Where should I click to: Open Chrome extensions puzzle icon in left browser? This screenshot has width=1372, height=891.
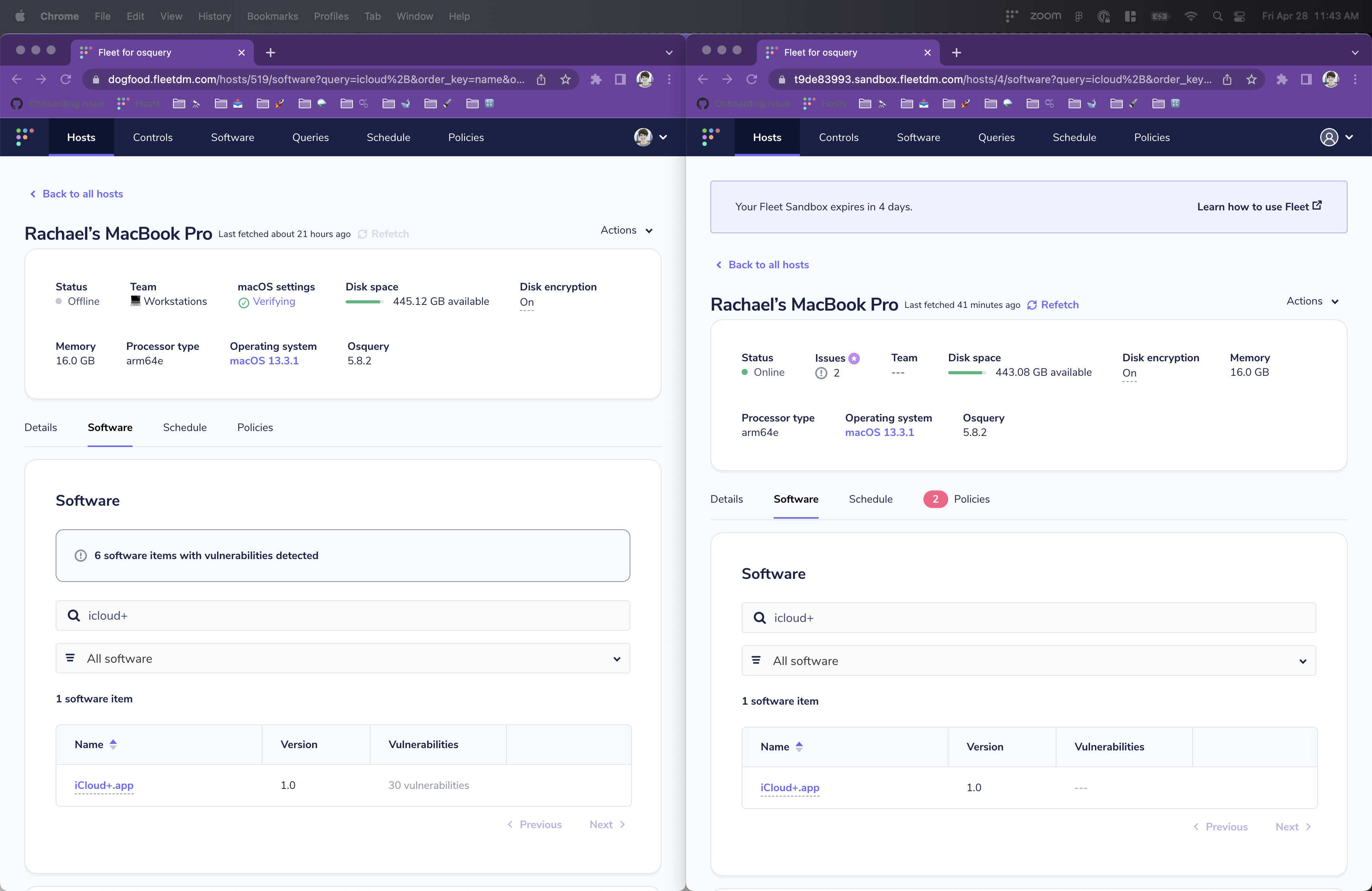pos(596,80)
